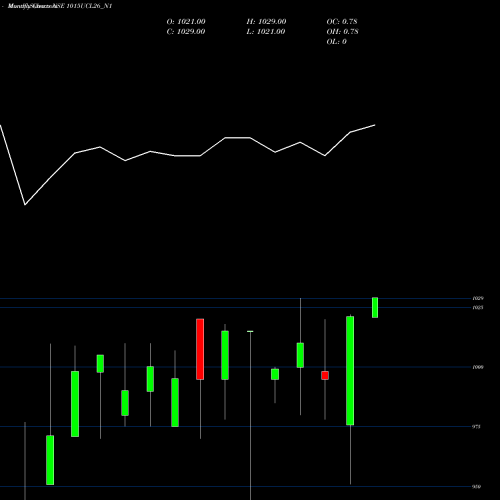Click the 950 price axis label
500x500 pixels.
point(477,487)
